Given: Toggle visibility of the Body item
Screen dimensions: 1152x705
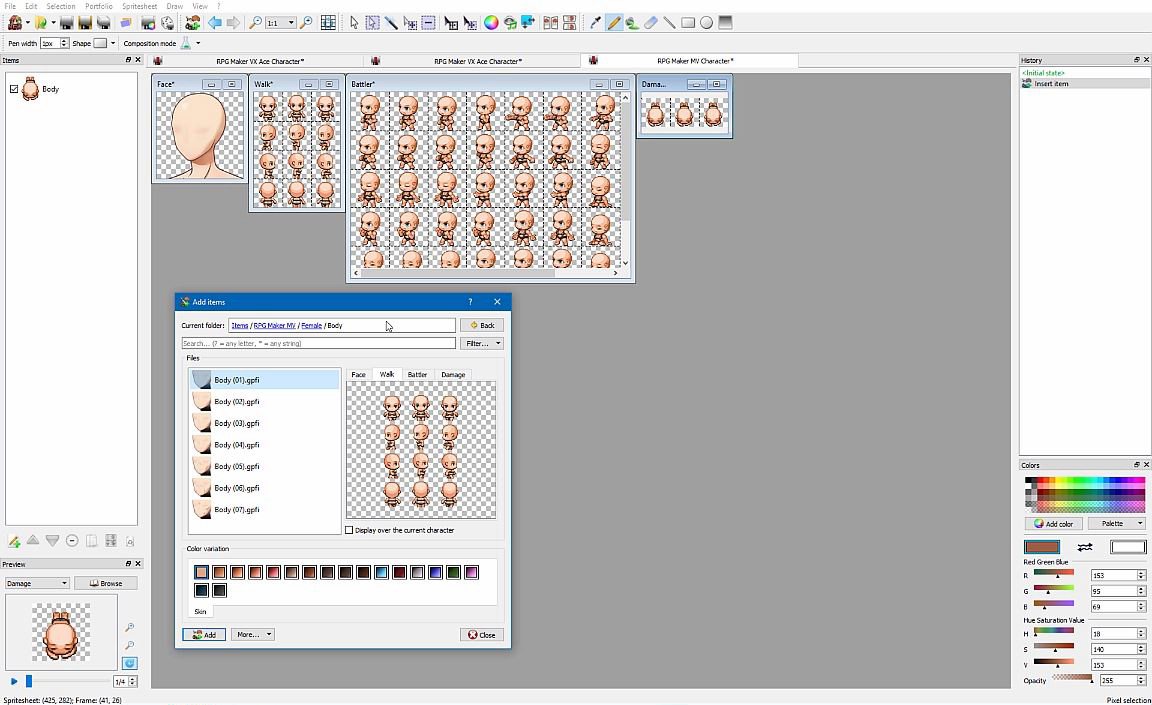Looking at the screenshot, I should click(x=14, y=88).
